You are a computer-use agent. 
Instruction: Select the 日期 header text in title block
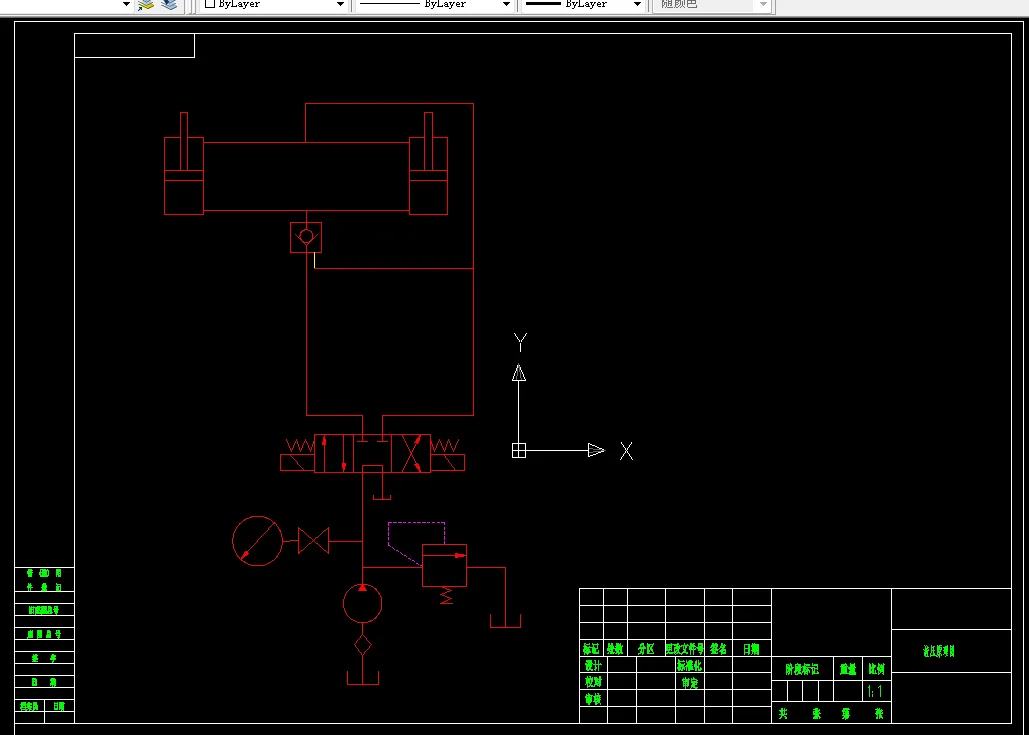click(751, 649)
